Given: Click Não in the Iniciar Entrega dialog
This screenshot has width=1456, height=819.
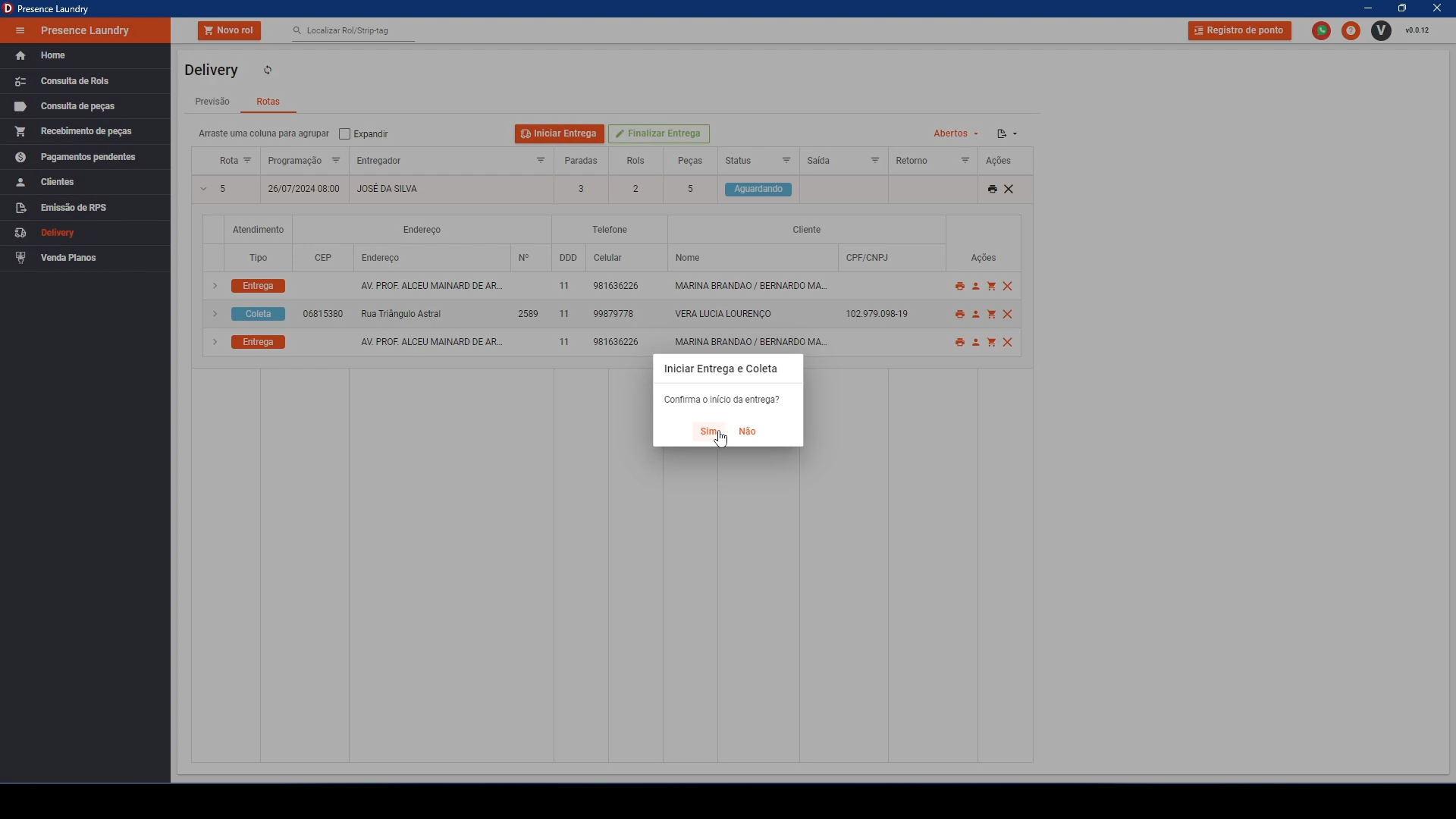Looking at the screenshot, I should [x=748, y=431].
